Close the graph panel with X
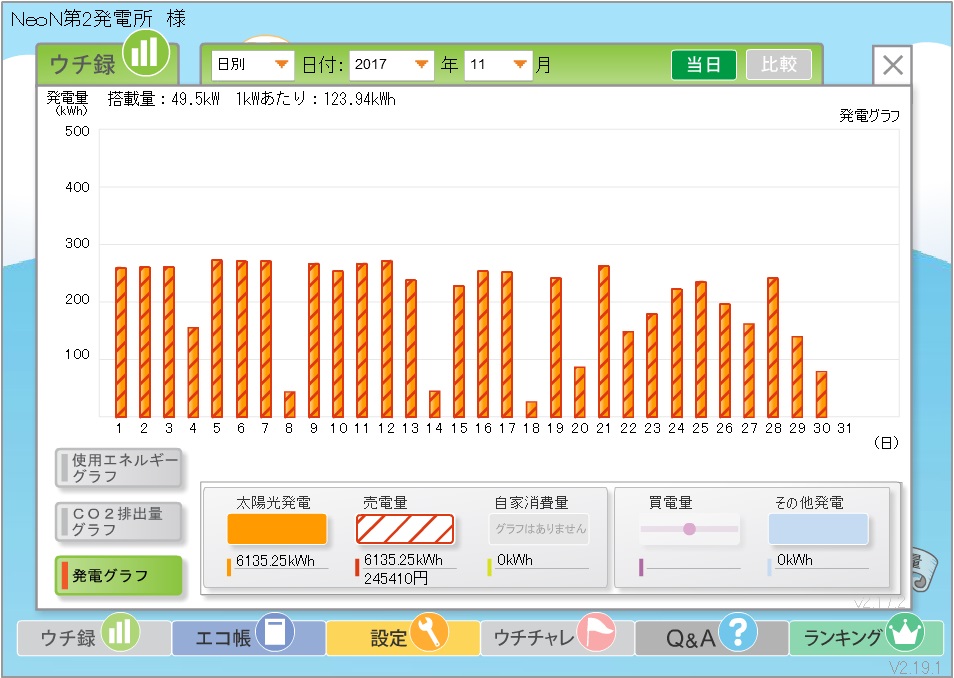 tap(892, 65)
